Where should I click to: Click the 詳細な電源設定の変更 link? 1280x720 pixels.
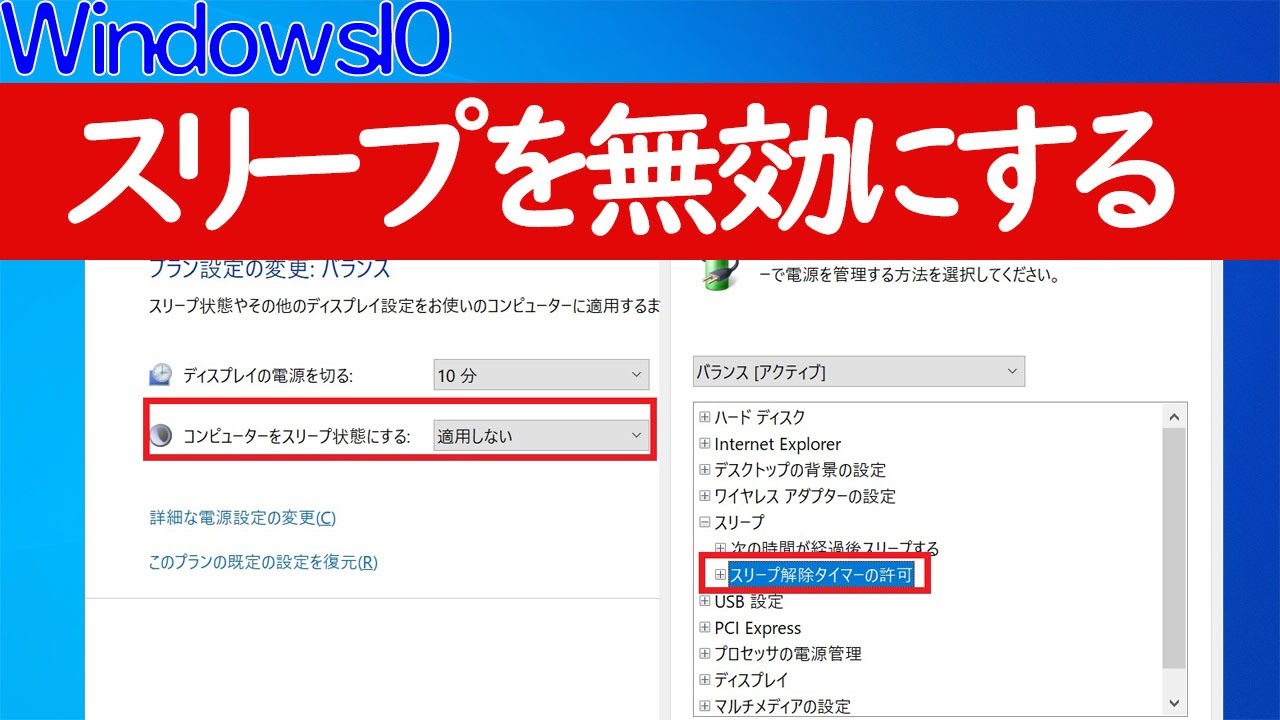242,518
